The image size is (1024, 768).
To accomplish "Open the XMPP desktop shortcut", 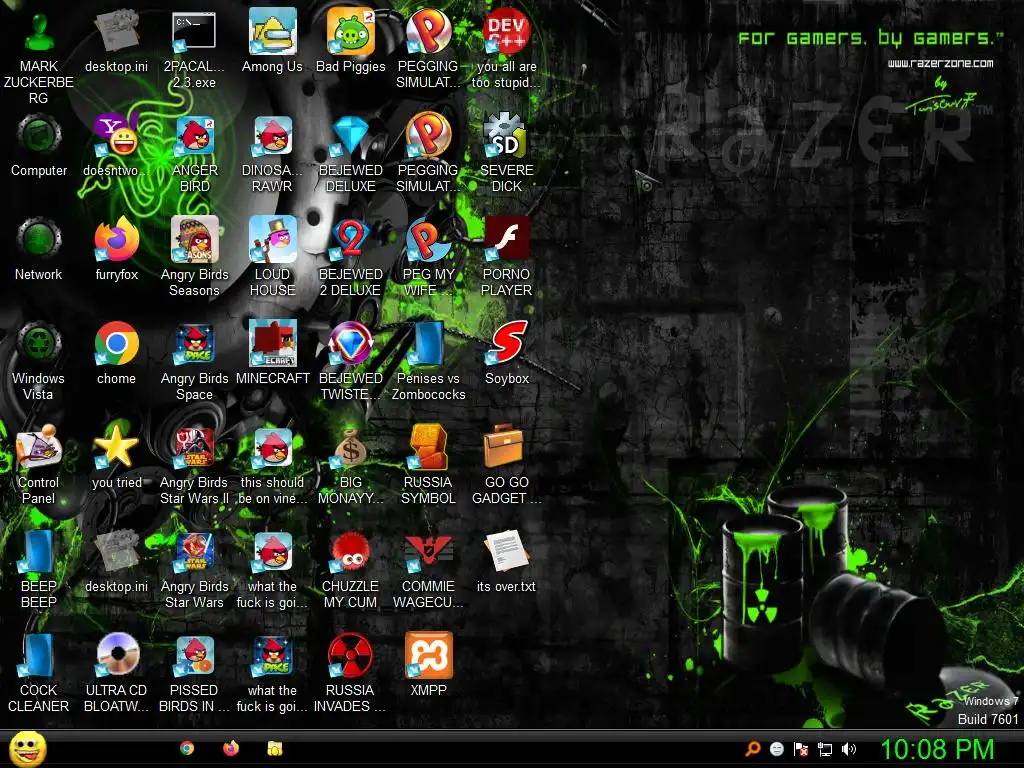I will point(428,655).
